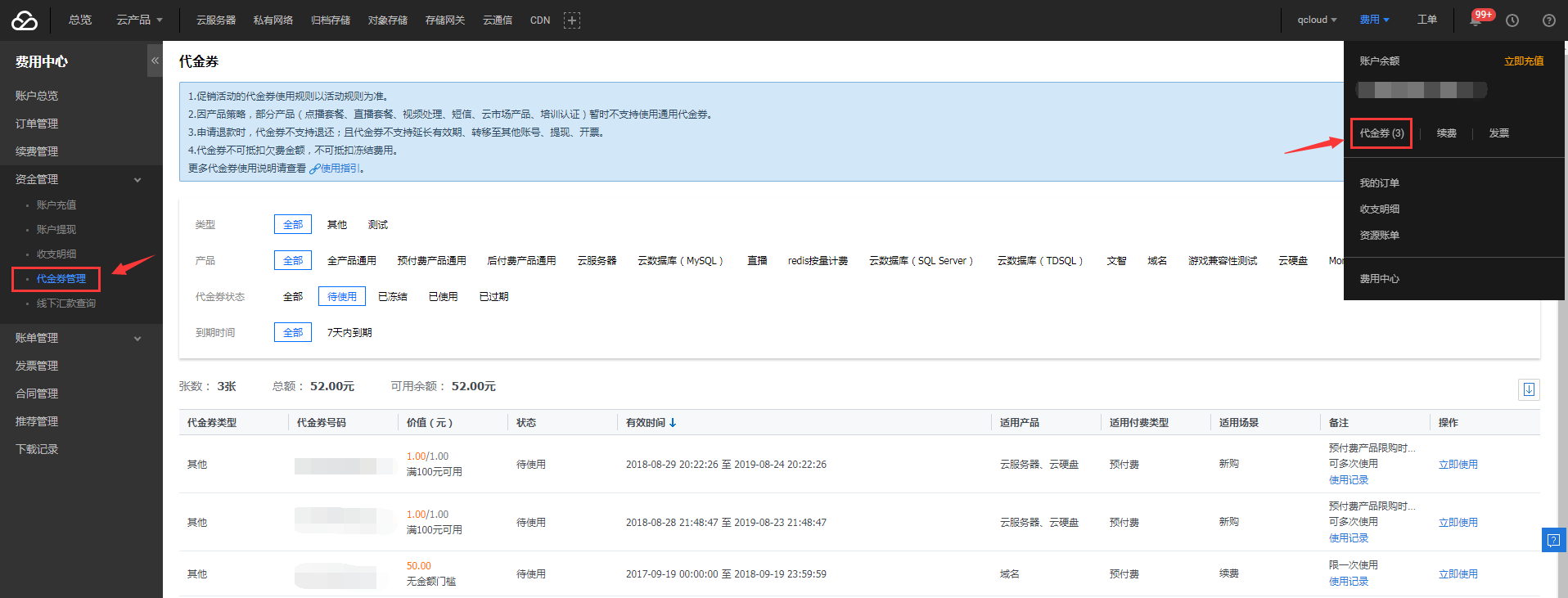Screen dimensions: 1568x598
Task: Open 收支明细 in fee dropdown panel
Action: 1380,209
